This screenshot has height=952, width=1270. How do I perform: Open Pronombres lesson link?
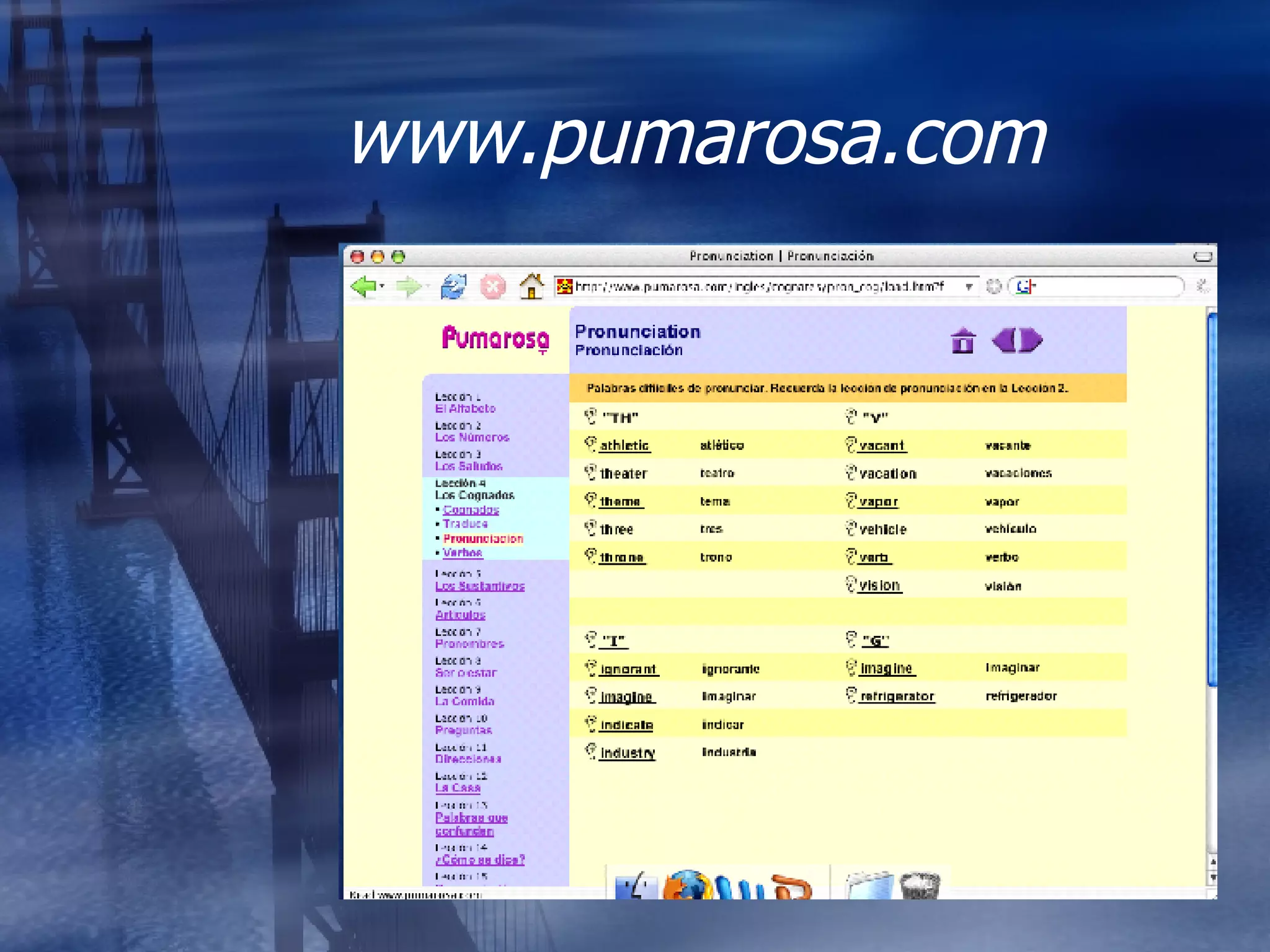coord(469,643)
